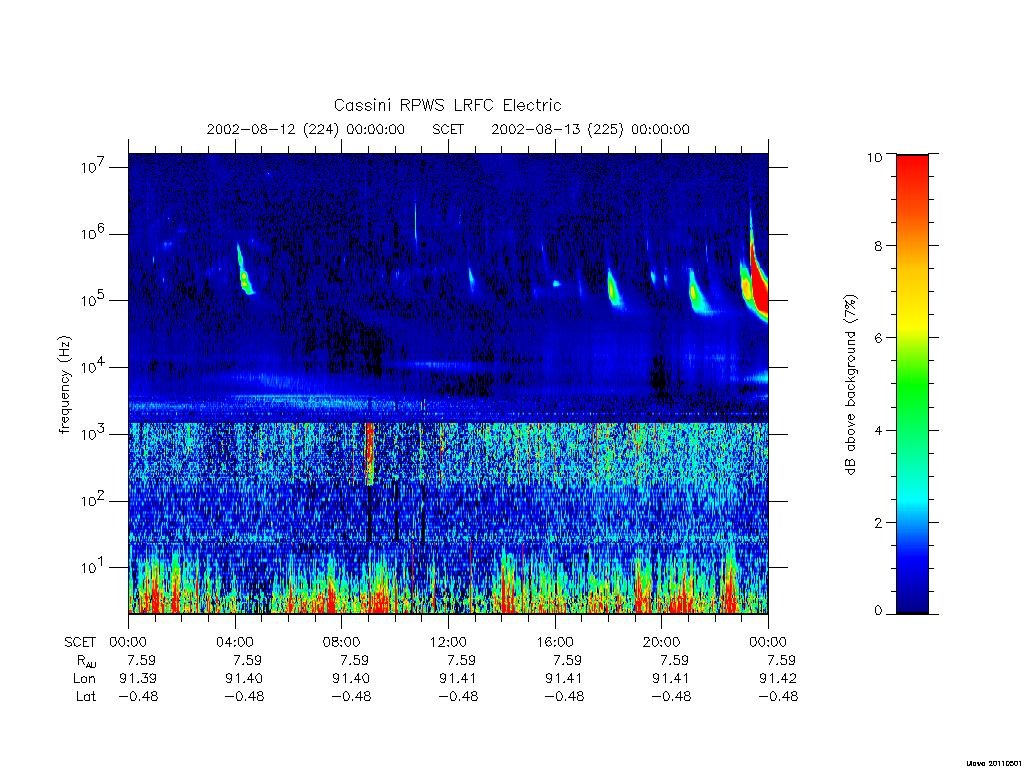Click the 20:00 time tick label

(661, 642)
